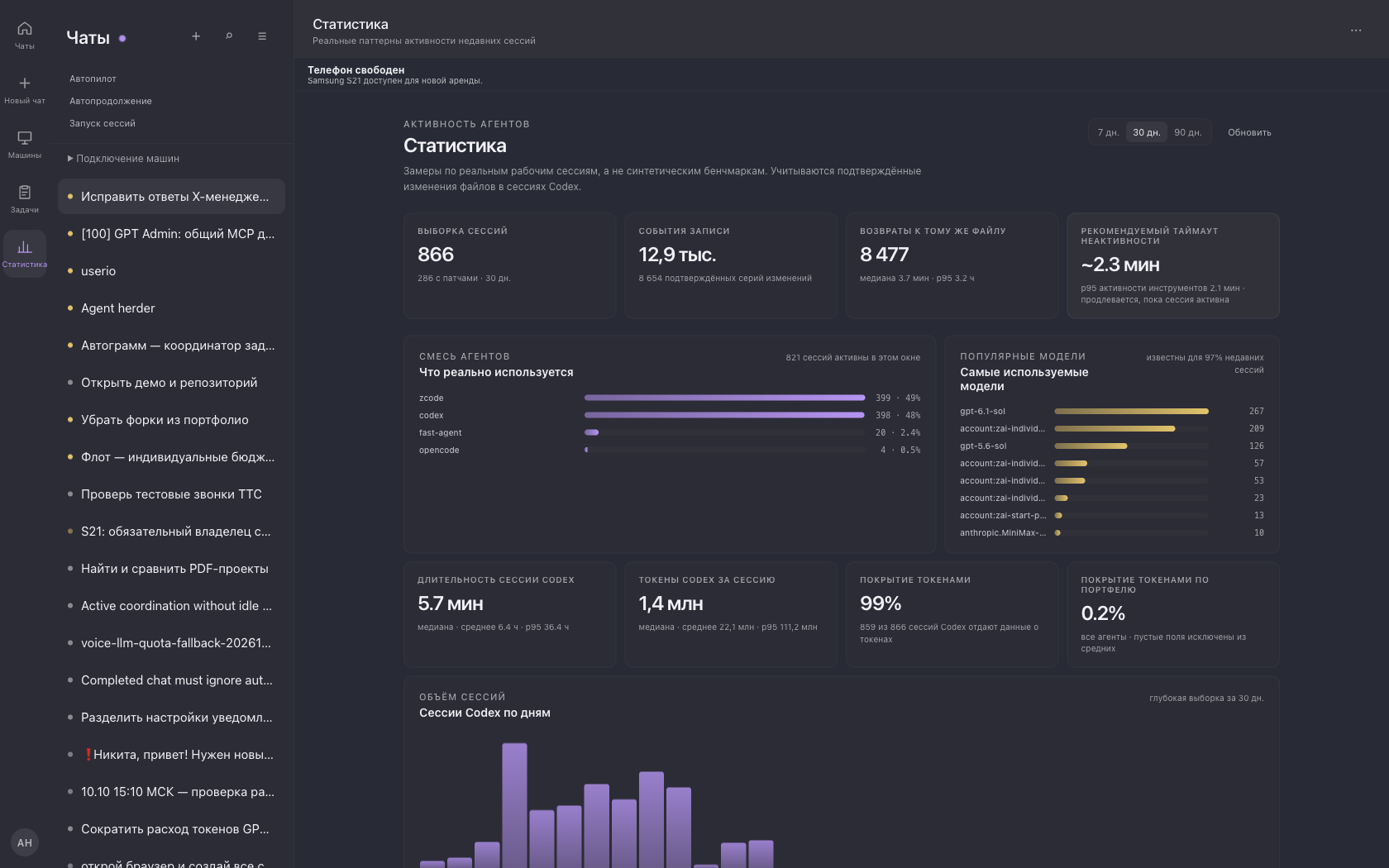Click the Покрытие токенами 99% card
The height and width of the screenshot is (868, 1389).
coord(952,614)
